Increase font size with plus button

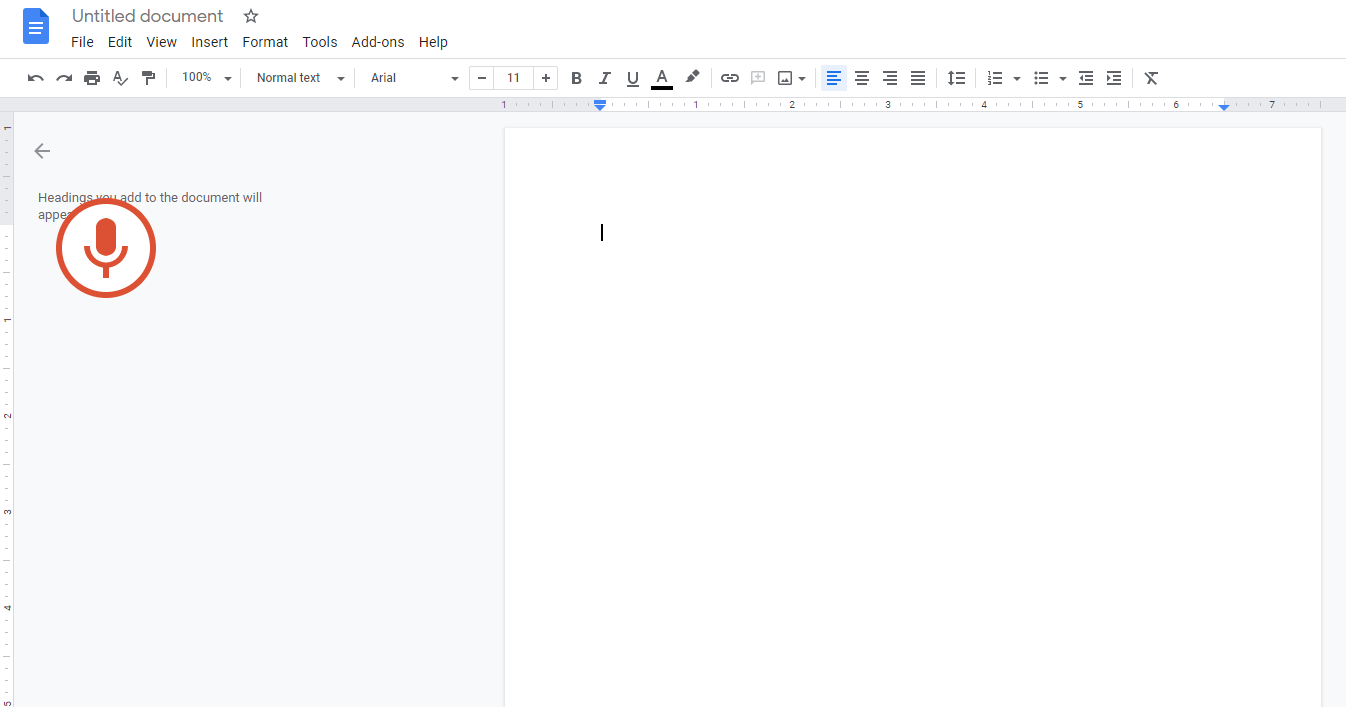tap(546, 77)
